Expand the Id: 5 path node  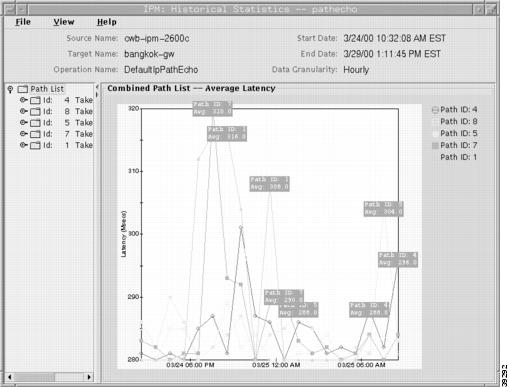coord(23,122)
